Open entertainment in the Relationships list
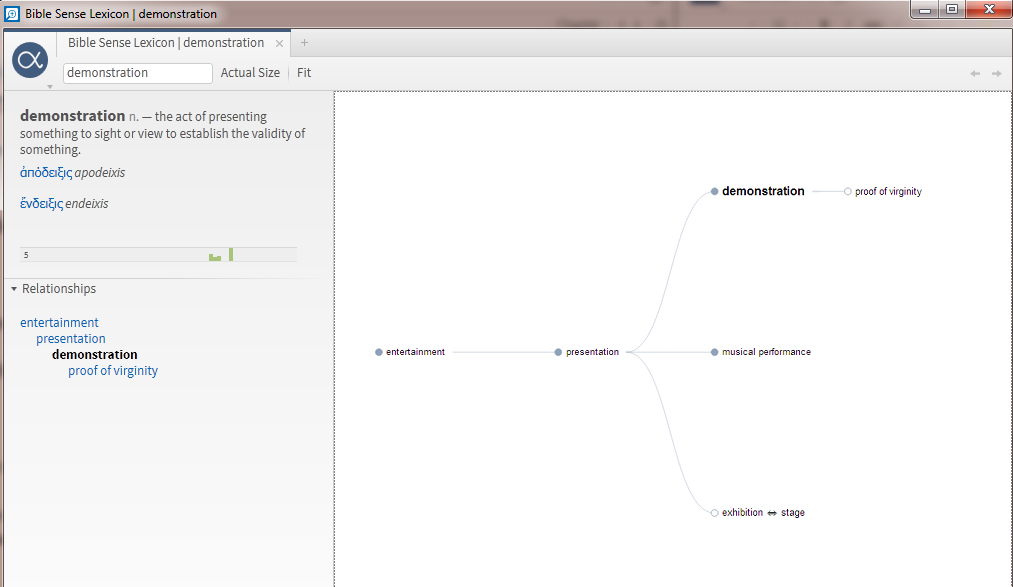Image resolution: width=1013 pixels, height=587 pixels. (x=59, y=322)
